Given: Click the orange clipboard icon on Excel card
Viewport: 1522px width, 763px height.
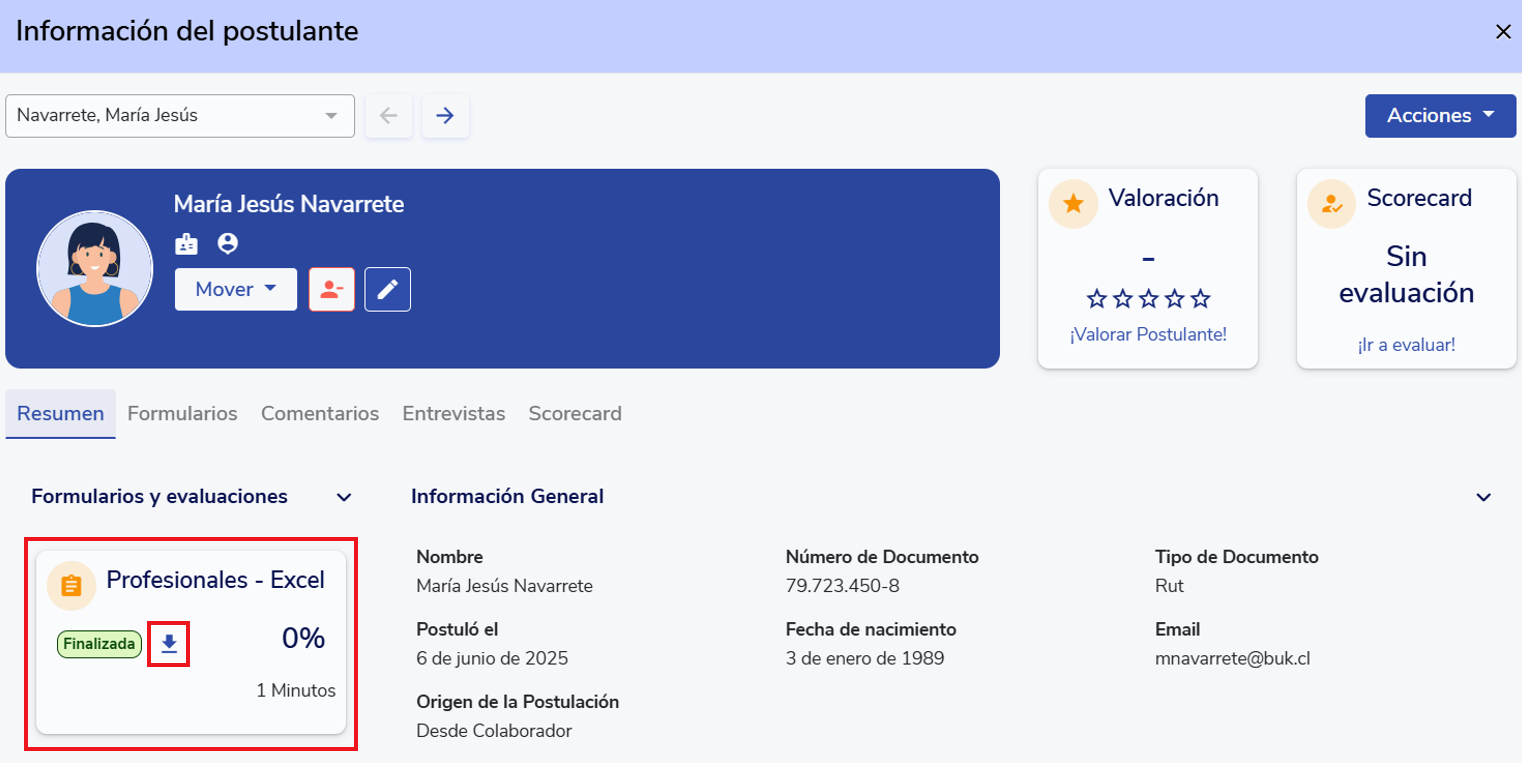Looking at the screenshot, I should (71, 585).
